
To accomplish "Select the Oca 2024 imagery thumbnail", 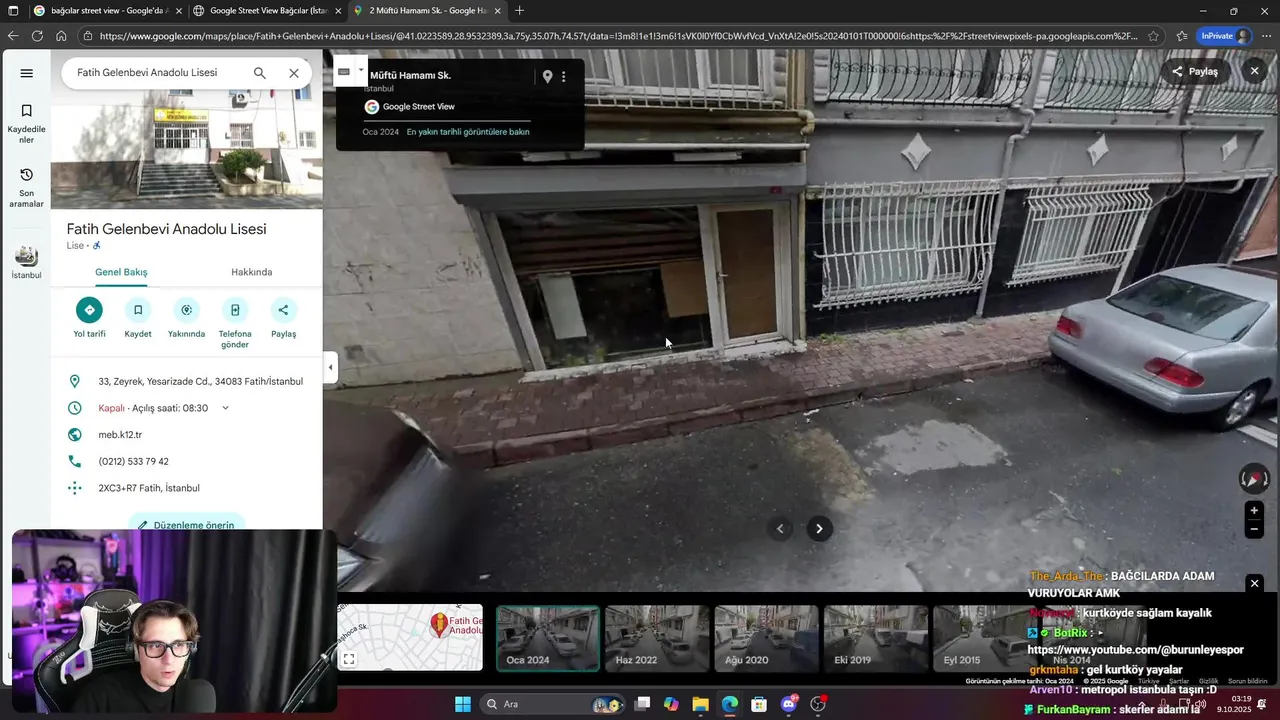I will click(548, 637).
